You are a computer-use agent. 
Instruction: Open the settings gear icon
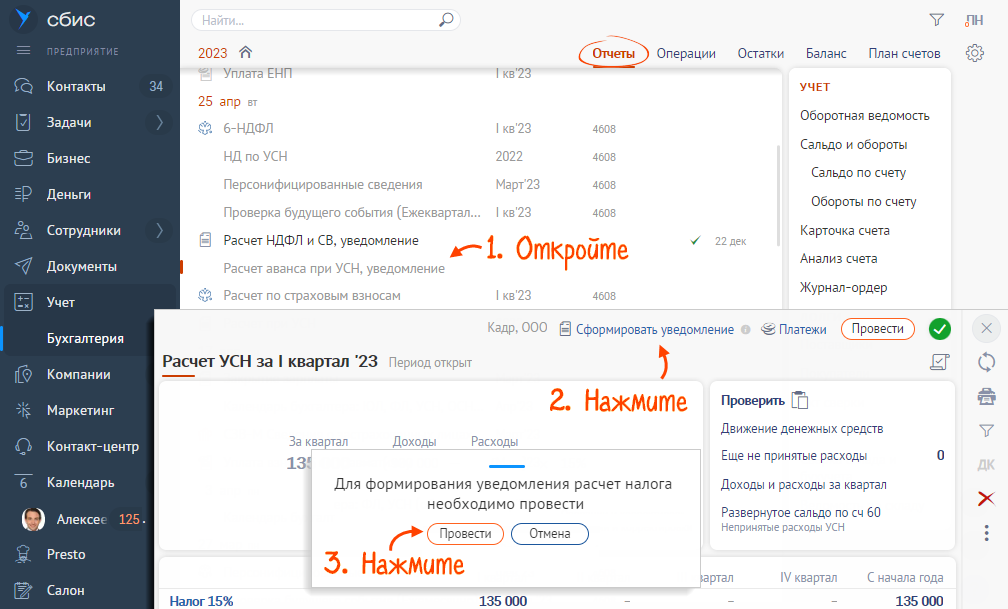(975, 54)
